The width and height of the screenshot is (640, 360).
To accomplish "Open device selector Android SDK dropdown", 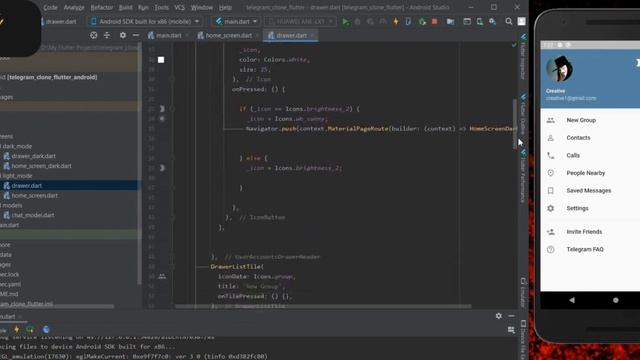I will pyautogui.click(x=145, y=21).
